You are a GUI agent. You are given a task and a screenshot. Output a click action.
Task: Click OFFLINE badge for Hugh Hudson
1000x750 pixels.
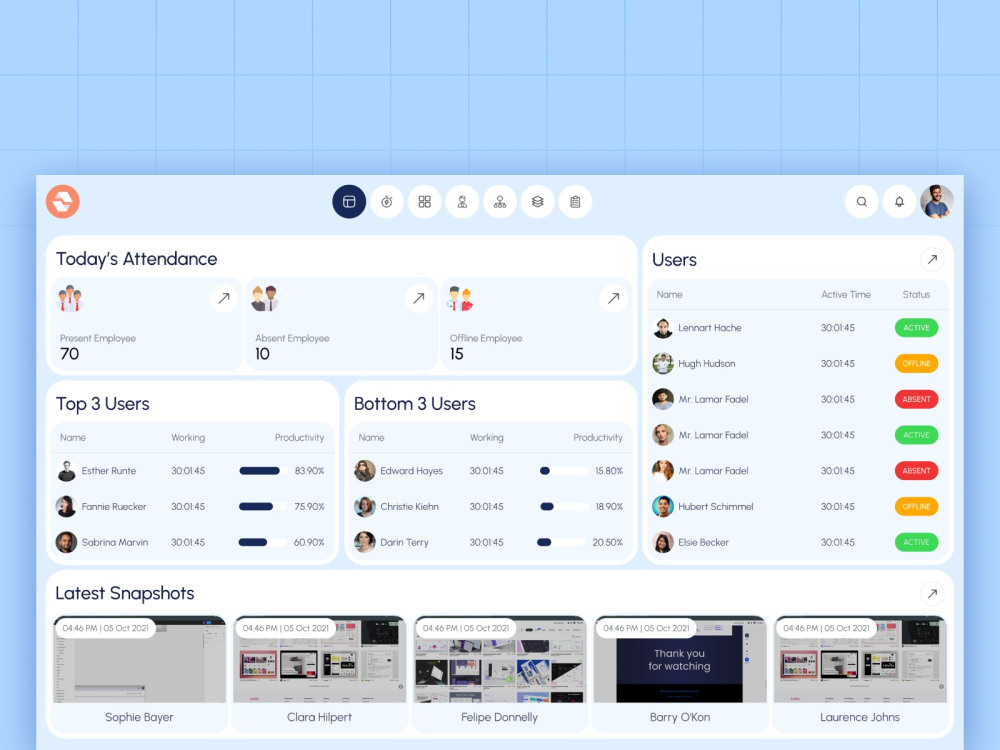pyautogui.click(x=916, y=364)
